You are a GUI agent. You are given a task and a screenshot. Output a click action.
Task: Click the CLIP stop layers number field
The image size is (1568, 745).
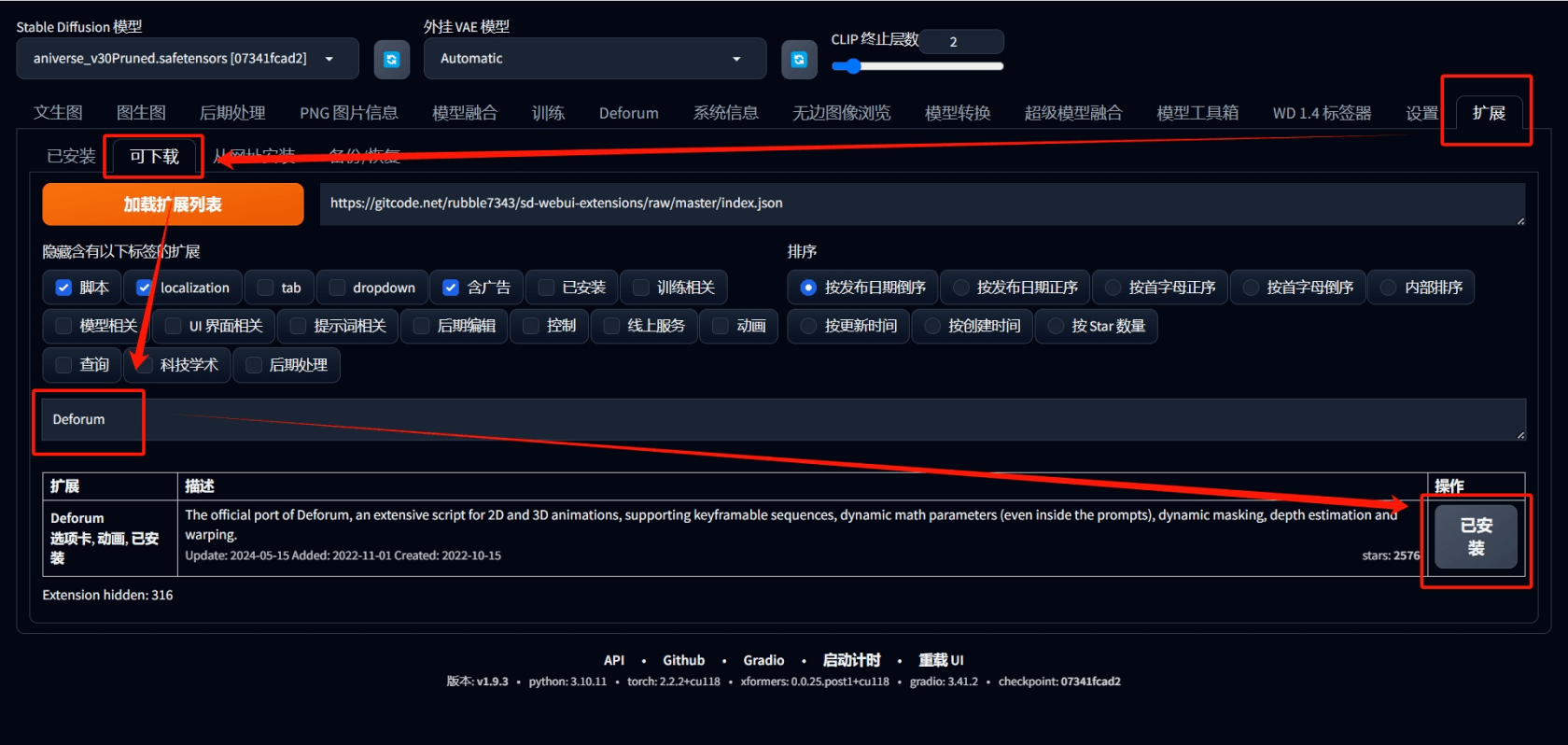click(961, 42)
